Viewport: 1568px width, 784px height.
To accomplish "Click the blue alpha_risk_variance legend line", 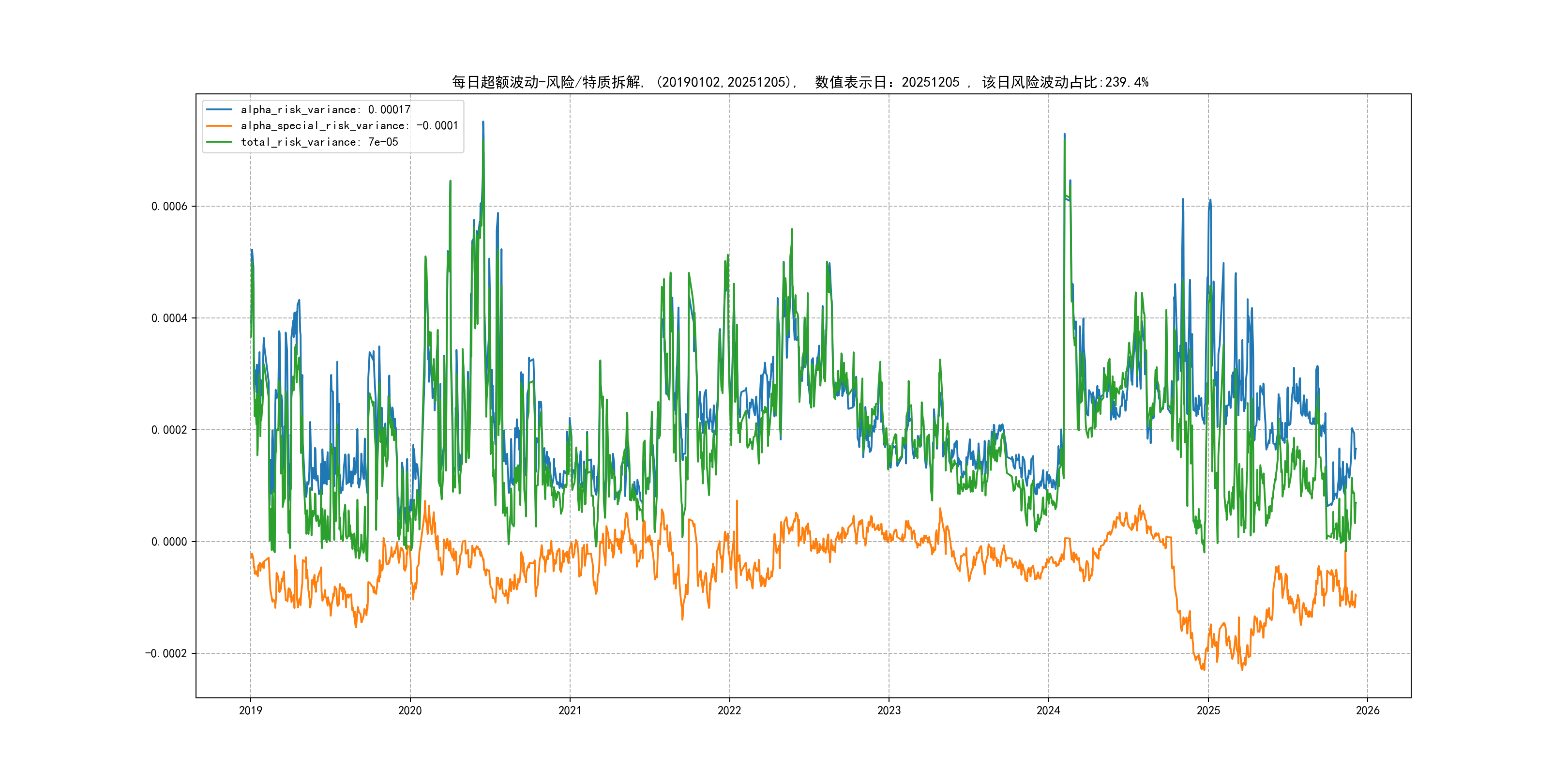I will click(x=219, y=109).
